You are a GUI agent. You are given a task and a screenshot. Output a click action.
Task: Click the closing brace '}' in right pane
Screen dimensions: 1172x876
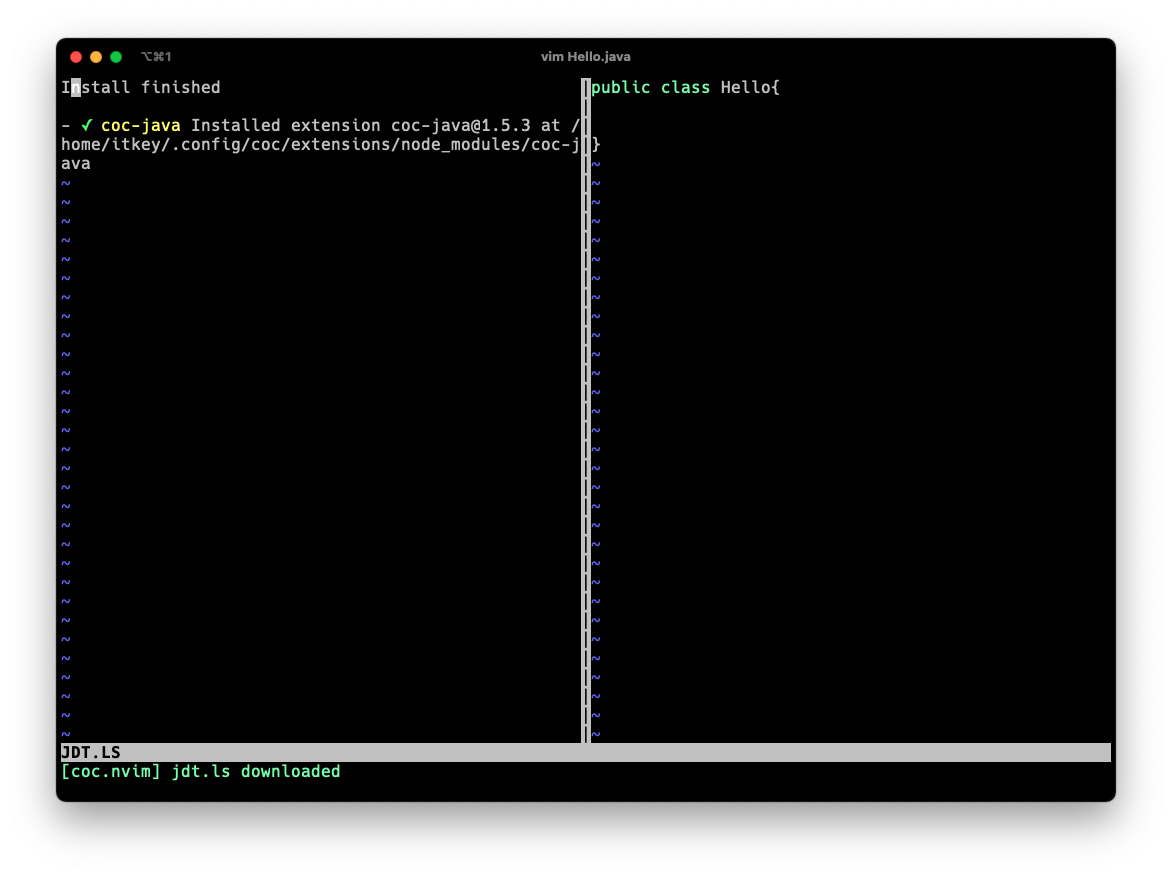pos(596,144)
